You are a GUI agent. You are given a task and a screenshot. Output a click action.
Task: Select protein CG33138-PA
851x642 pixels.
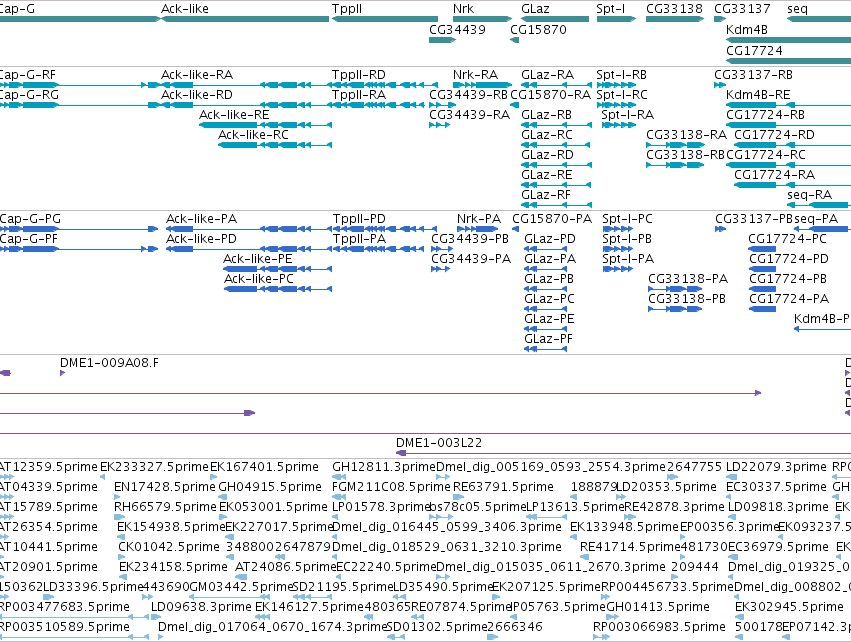pos(688,279)
